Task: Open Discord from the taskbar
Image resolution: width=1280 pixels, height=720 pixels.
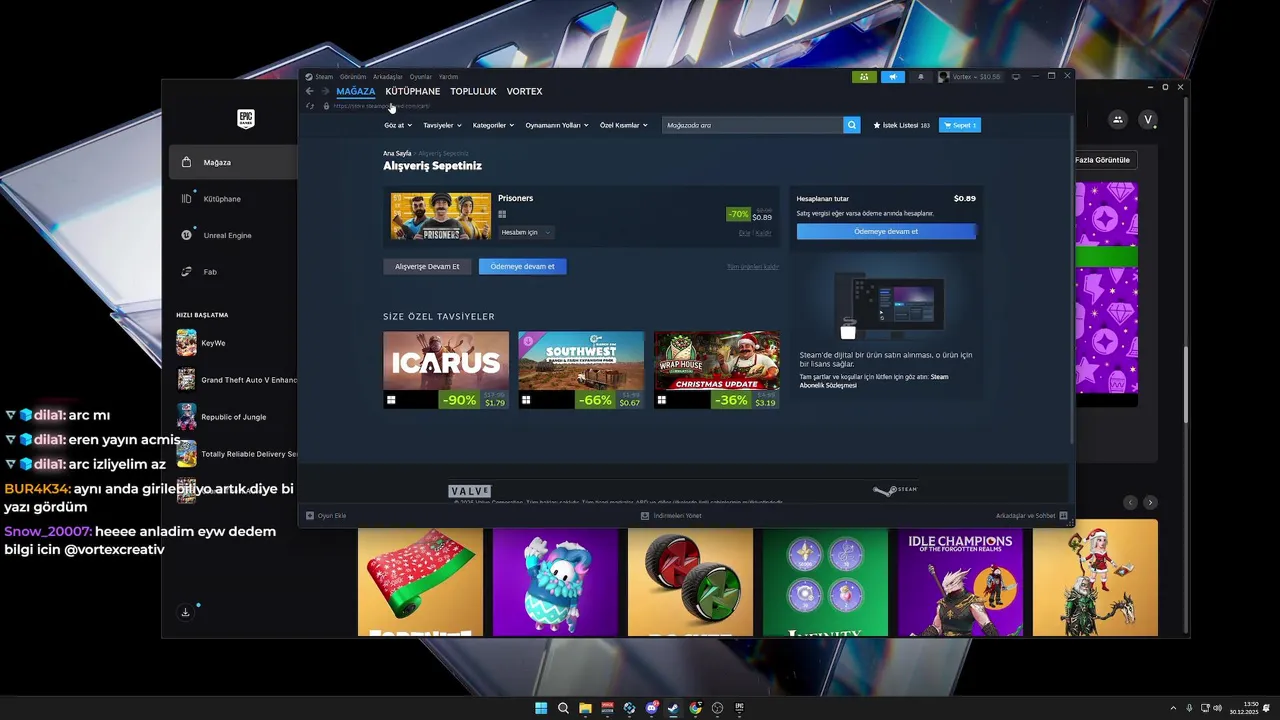Action: 651,708
